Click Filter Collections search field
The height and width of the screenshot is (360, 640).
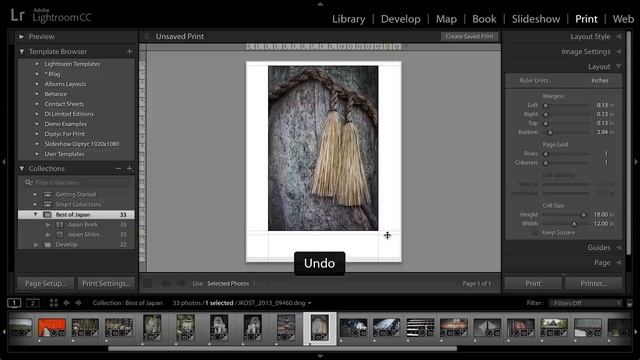pos(78,182)
